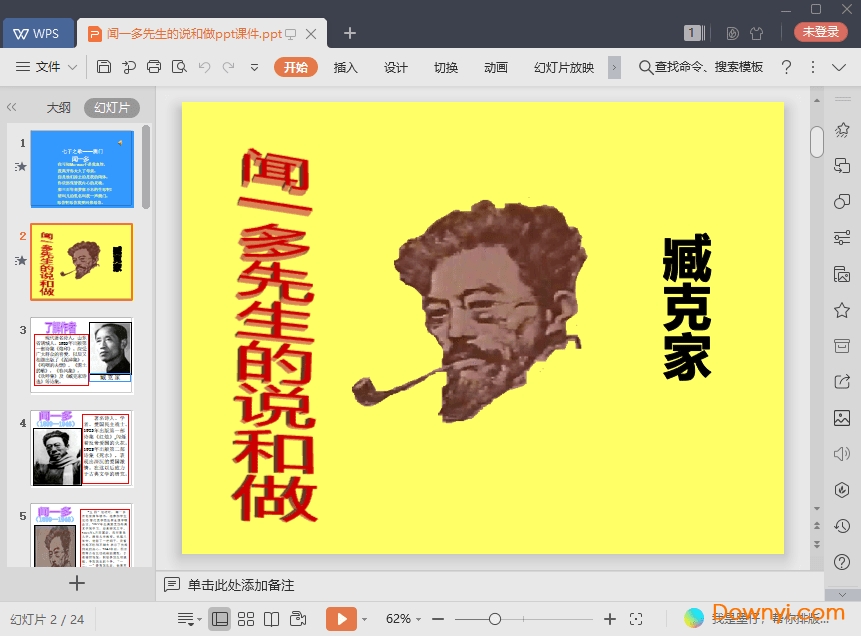This screenshot has width=861, height=636.
Task: Open the quick access toolbar customization dropdown
Action: click(x=254, y=67)
